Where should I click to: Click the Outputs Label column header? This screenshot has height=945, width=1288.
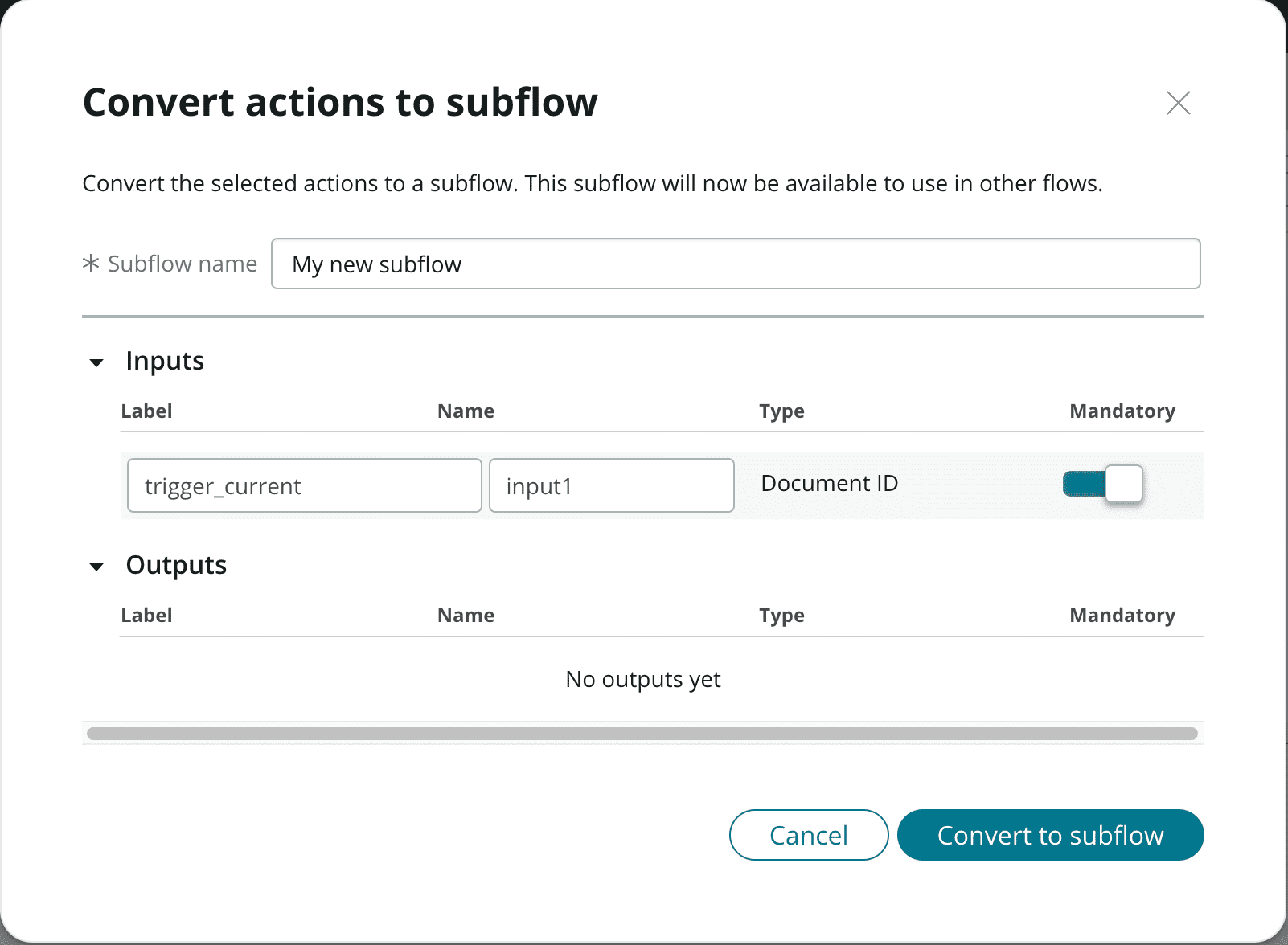point(146,615)
